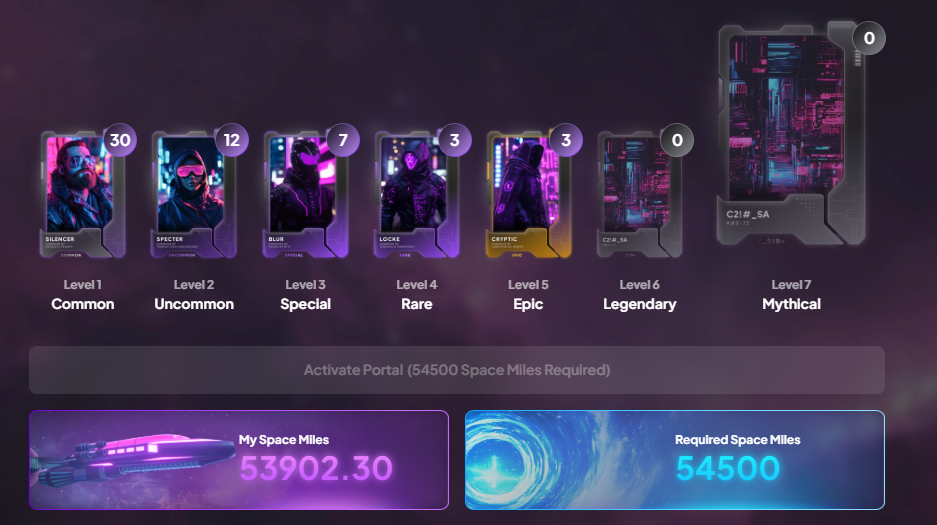Click the Mythical card's 0 badge
Image resolution: width=937 pixels, height=525 pixels.
869,38
